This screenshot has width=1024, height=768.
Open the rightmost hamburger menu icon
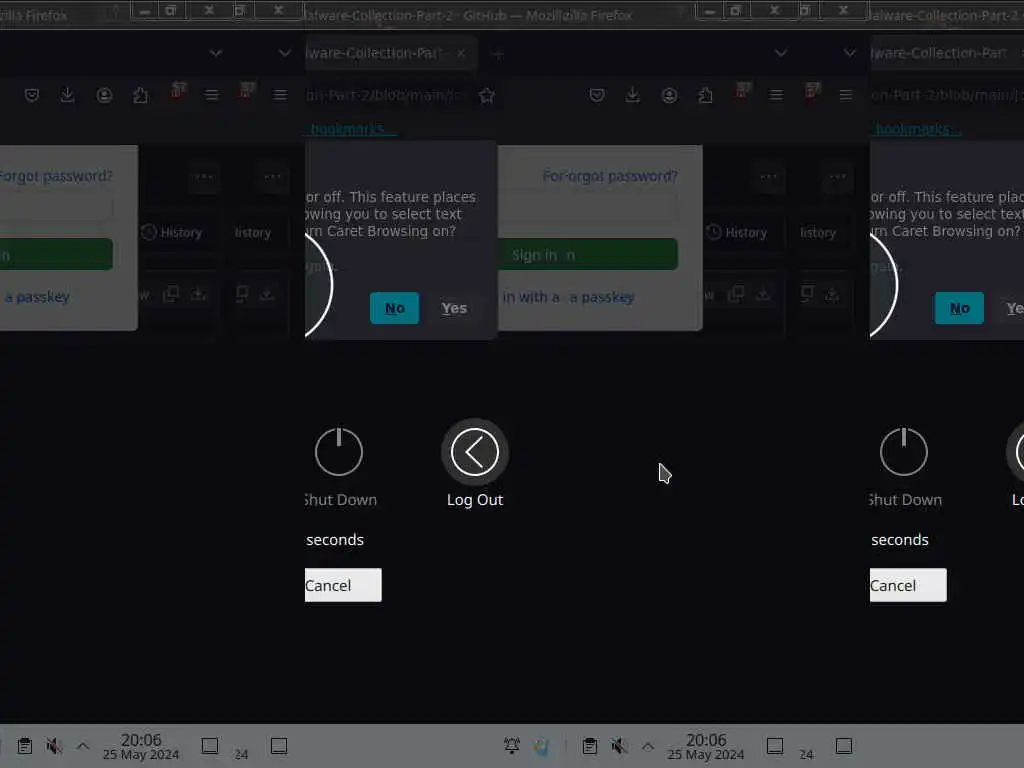[846, 95]
